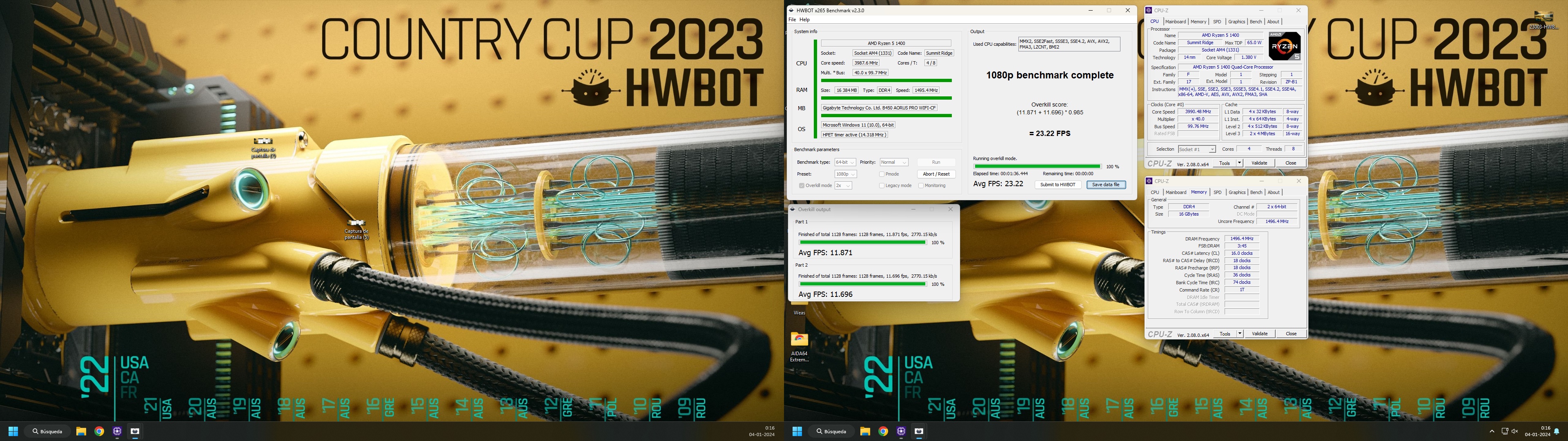Open File Explorer from left screen taskbar
This screenshot has height=441, width=1568.
[81, 431]
